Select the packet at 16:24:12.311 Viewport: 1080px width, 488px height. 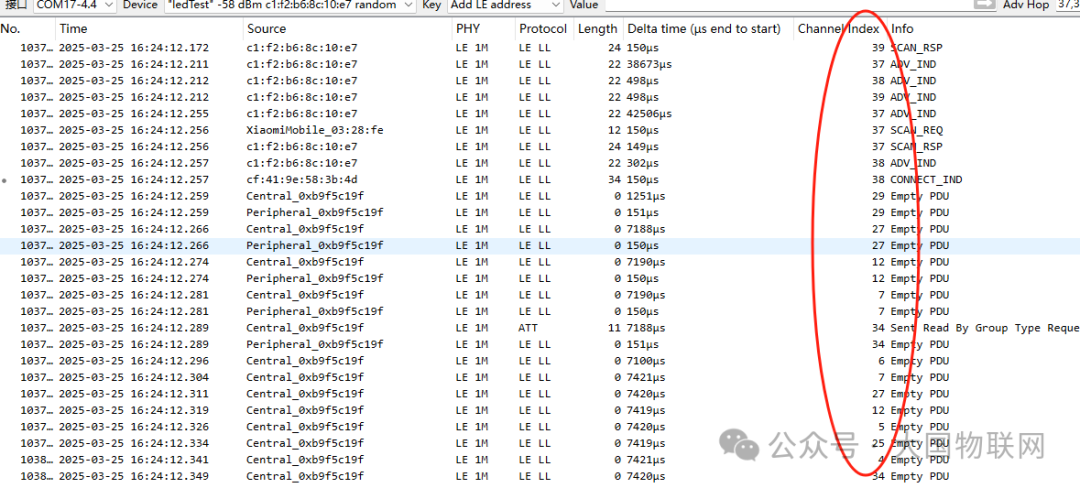pyautogui.click(x=540, y=394)
